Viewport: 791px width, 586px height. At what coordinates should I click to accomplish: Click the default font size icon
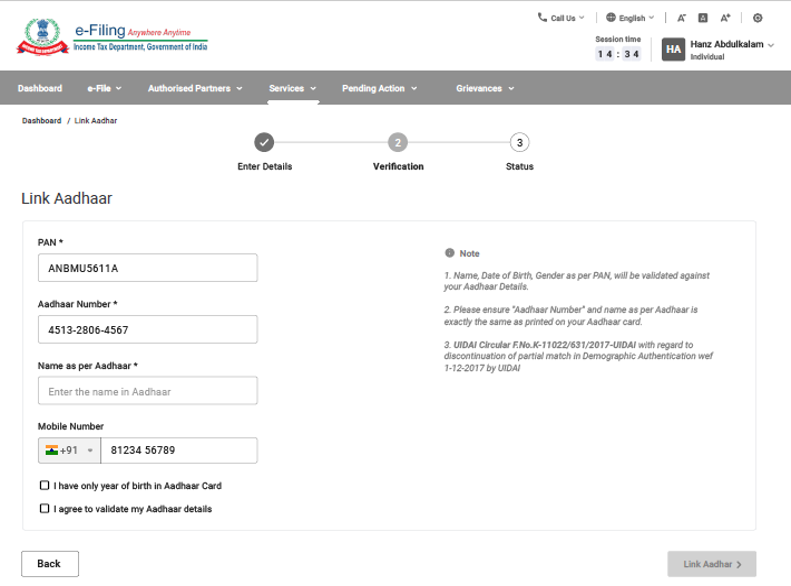click(x=703, y=18)
